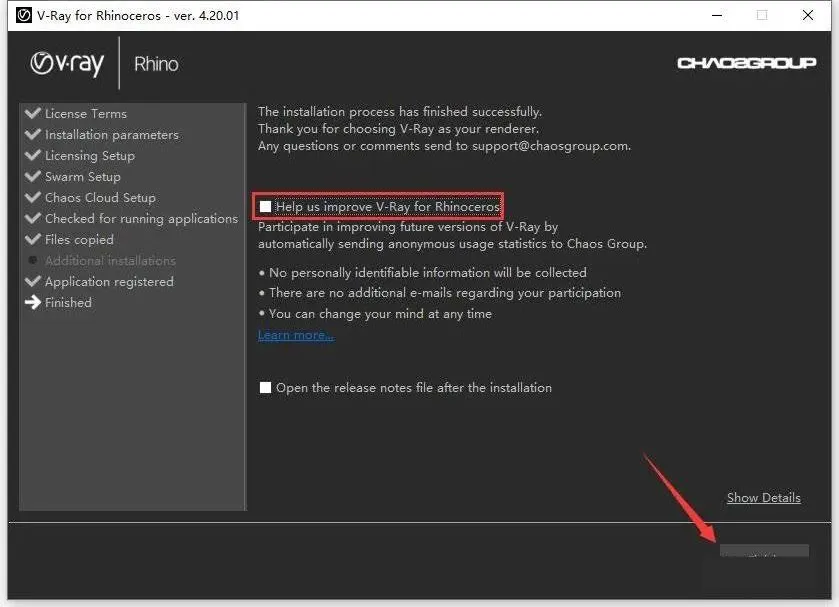Select the Checked for running applications step
The image size is (839, 607).
click(141, 218)
